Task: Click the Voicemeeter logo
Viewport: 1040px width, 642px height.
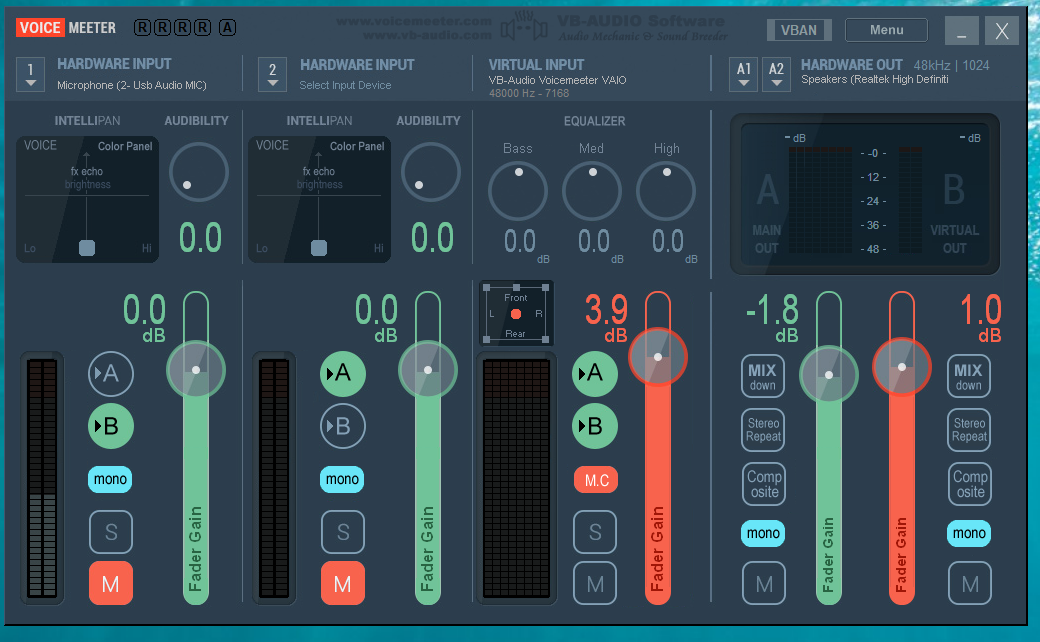Action: pos(66,28)
